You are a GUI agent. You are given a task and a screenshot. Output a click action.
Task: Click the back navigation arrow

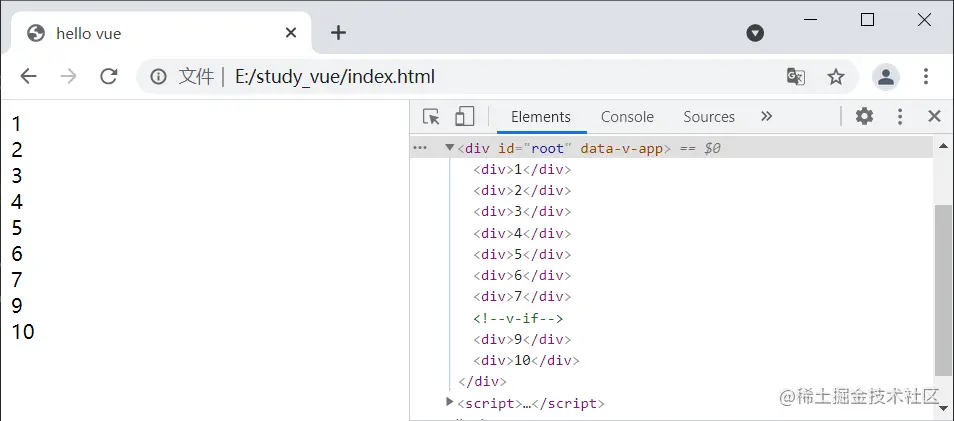[x=28, y=76]
